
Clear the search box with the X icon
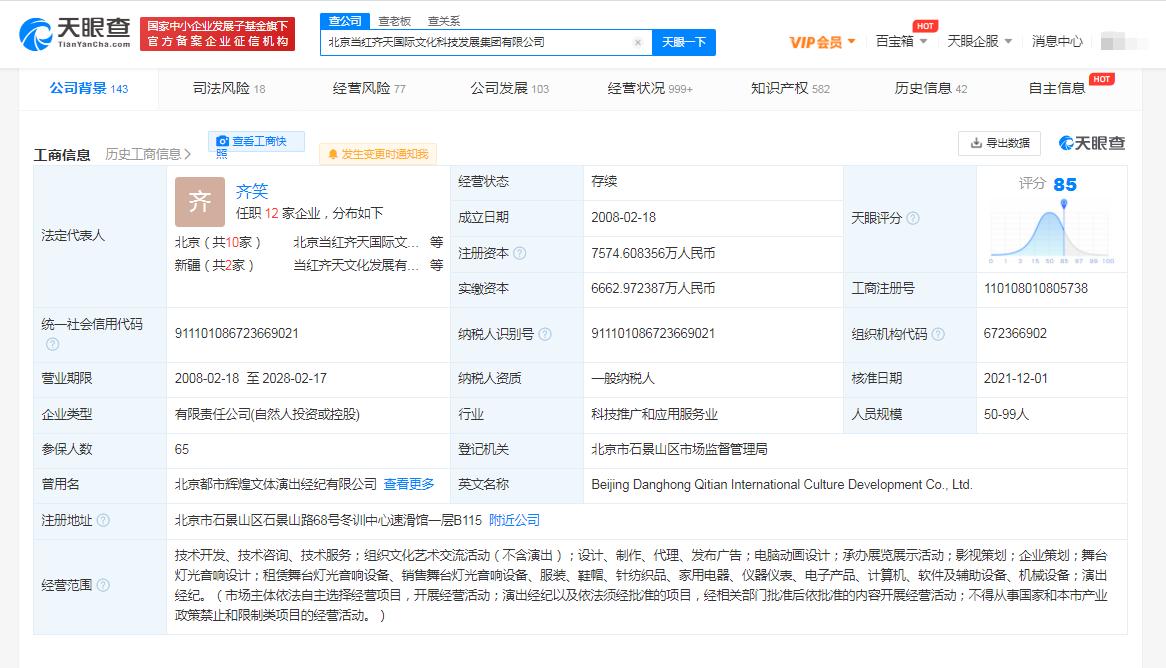pos(637,42)
